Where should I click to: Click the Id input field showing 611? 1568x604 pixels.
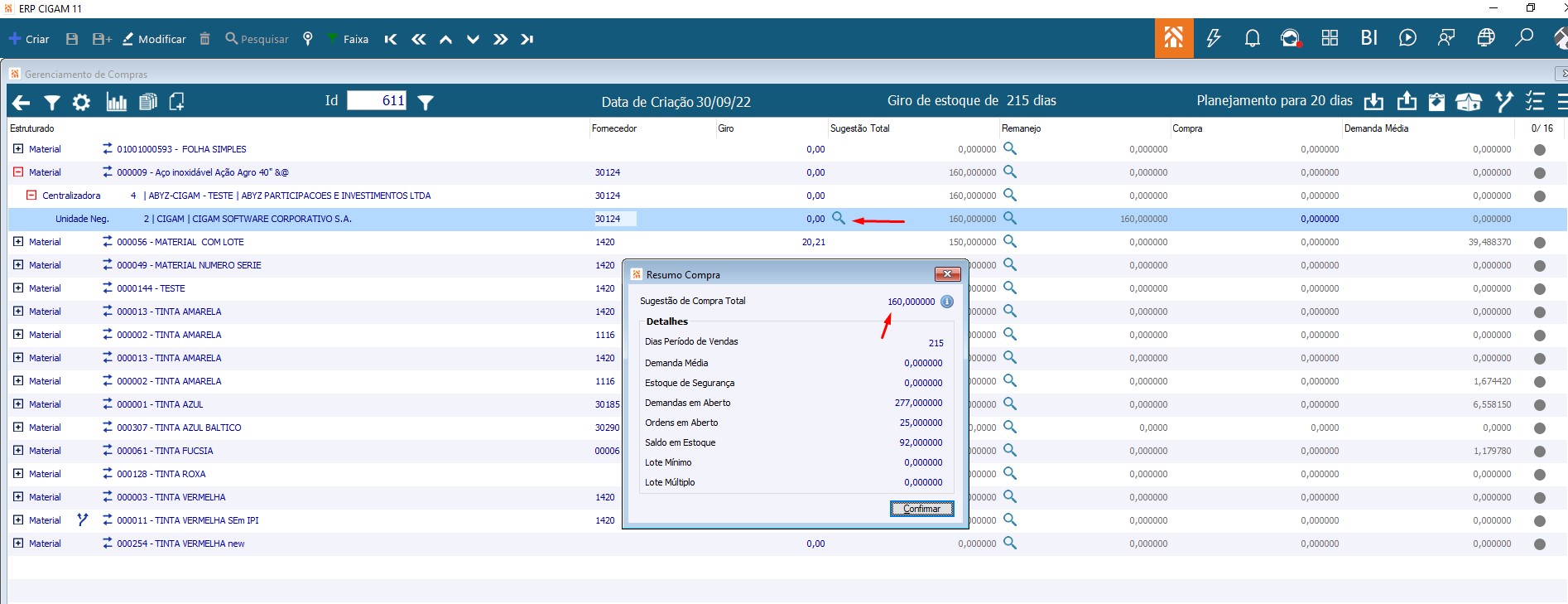coord(377,101)
